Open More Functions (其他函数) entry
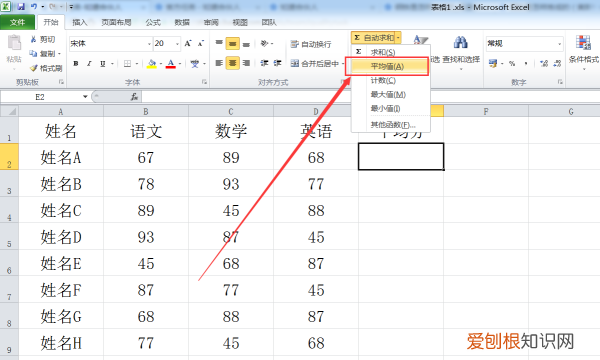 (x=391, y=125)
